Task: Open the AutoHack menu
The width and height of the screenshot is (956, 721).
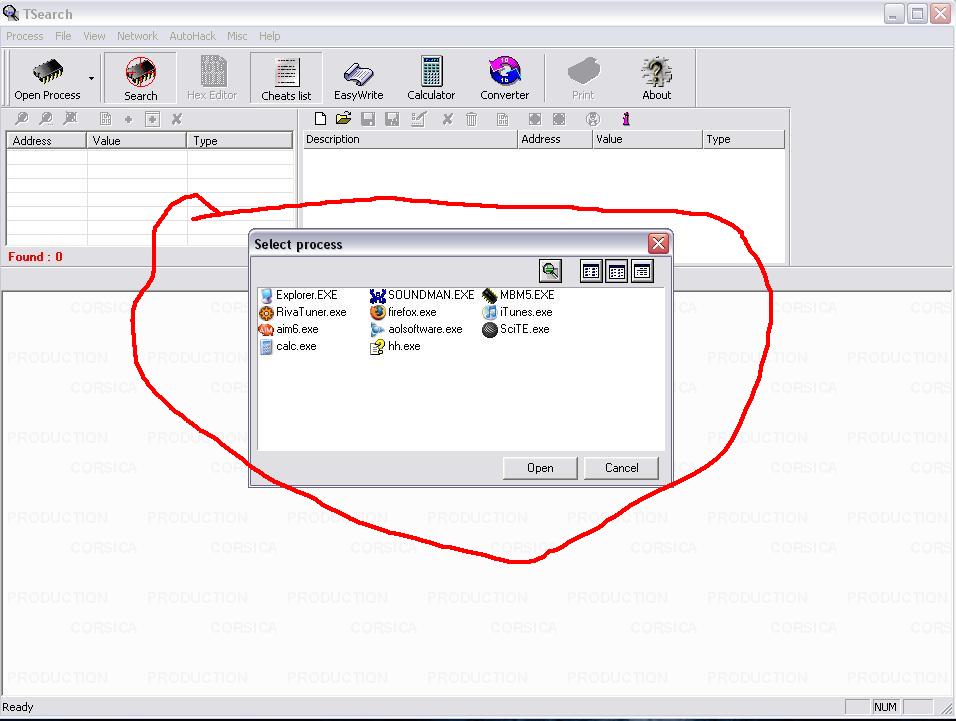Action: click(x=192, y=36)
